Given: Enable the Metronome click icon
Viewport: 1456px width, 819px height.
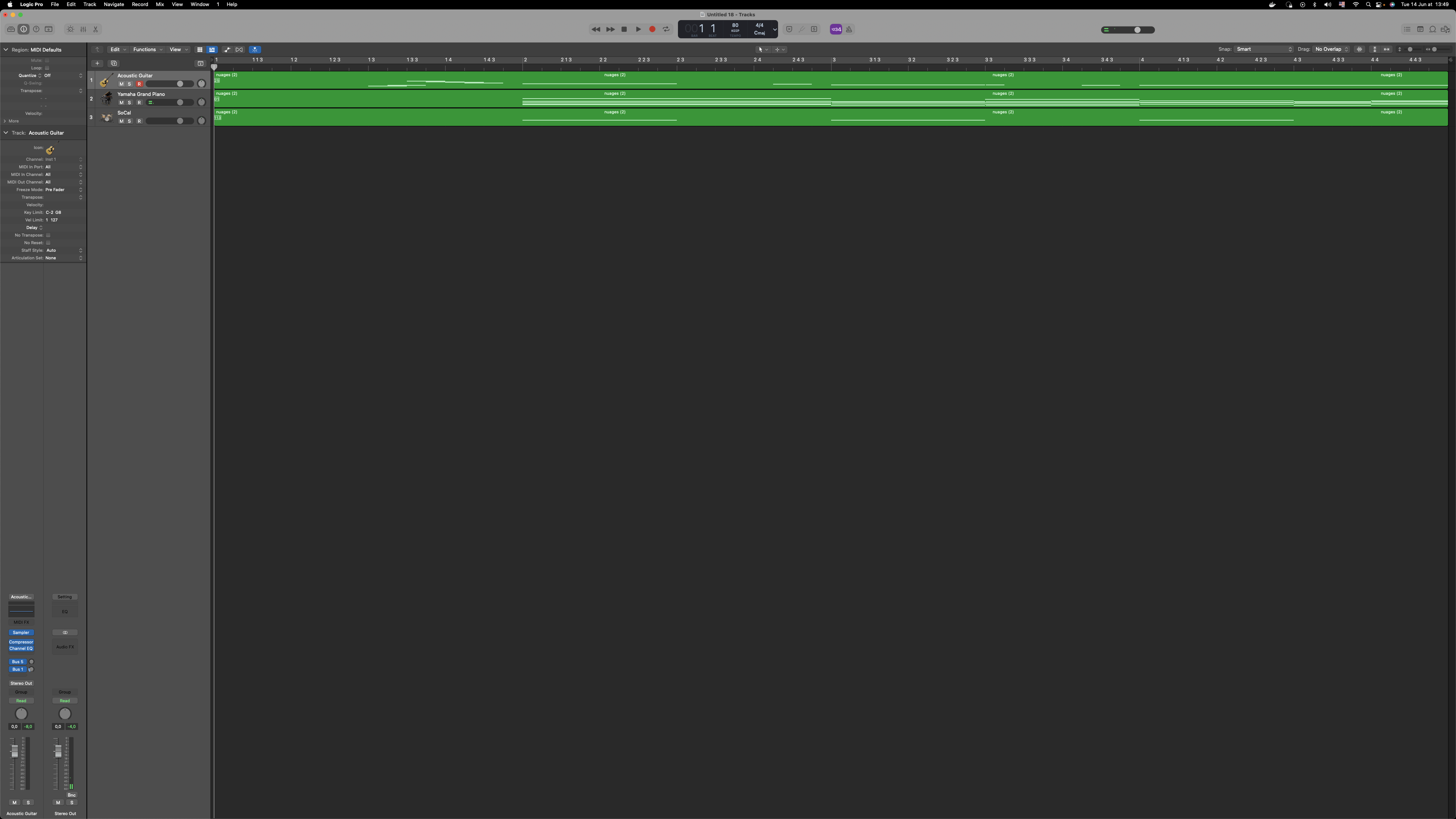Looking at the screenshot, I should pos(849,30).
